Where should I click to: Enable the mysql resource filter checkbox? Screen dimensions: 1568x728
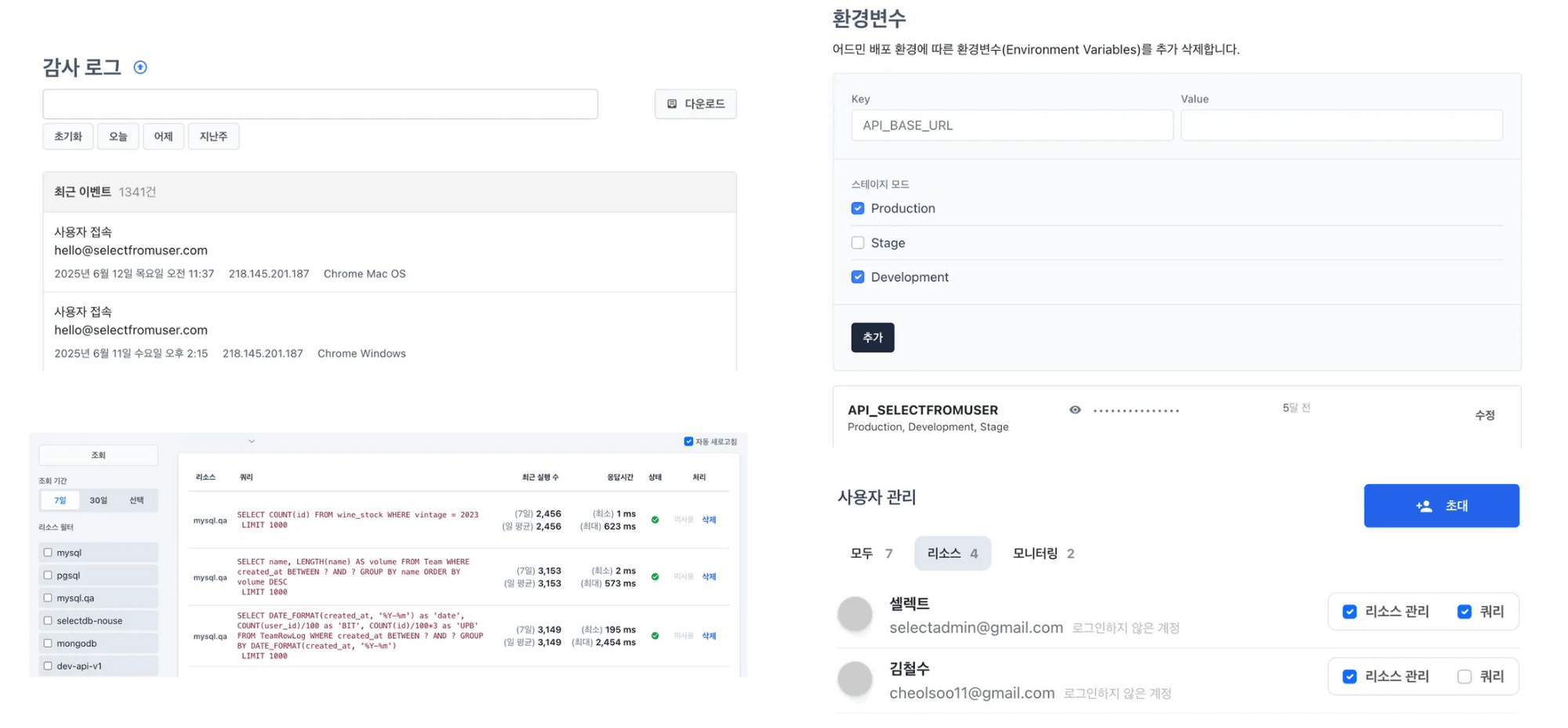click(48, 552)
